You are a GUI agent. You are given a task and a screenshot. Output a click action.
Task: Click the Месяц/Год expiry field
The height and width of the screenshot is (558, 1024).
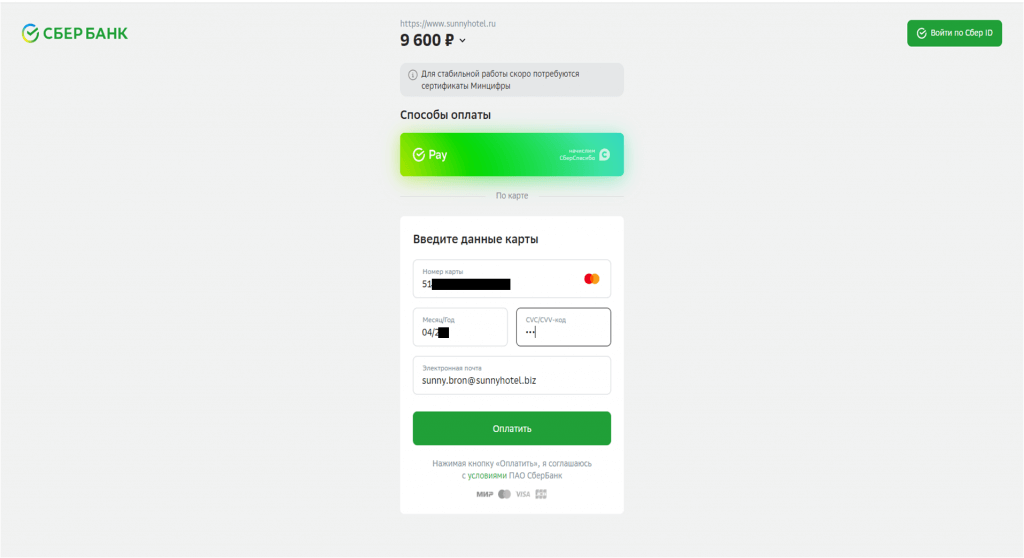[x=460, y=327]
